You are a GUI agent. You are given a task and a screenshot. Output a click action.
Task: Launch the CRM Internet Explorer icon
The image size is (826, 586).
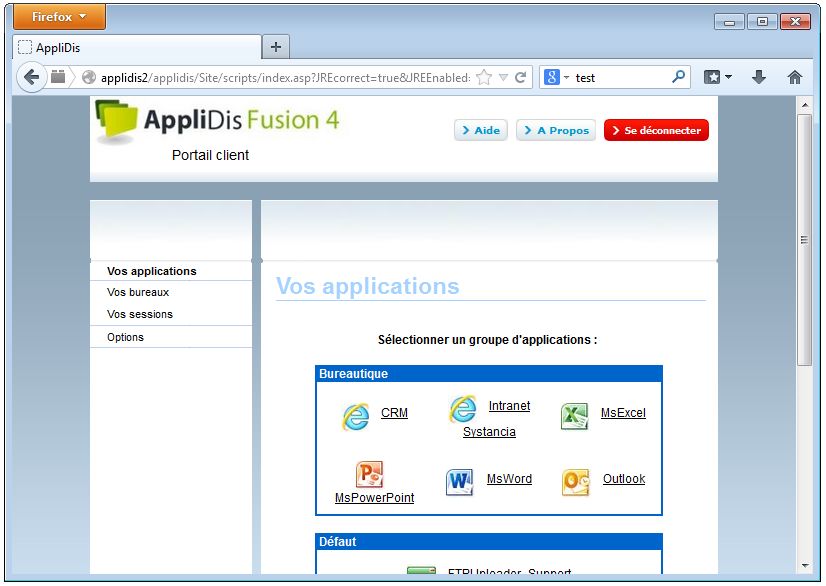click(x=355, y=416)
